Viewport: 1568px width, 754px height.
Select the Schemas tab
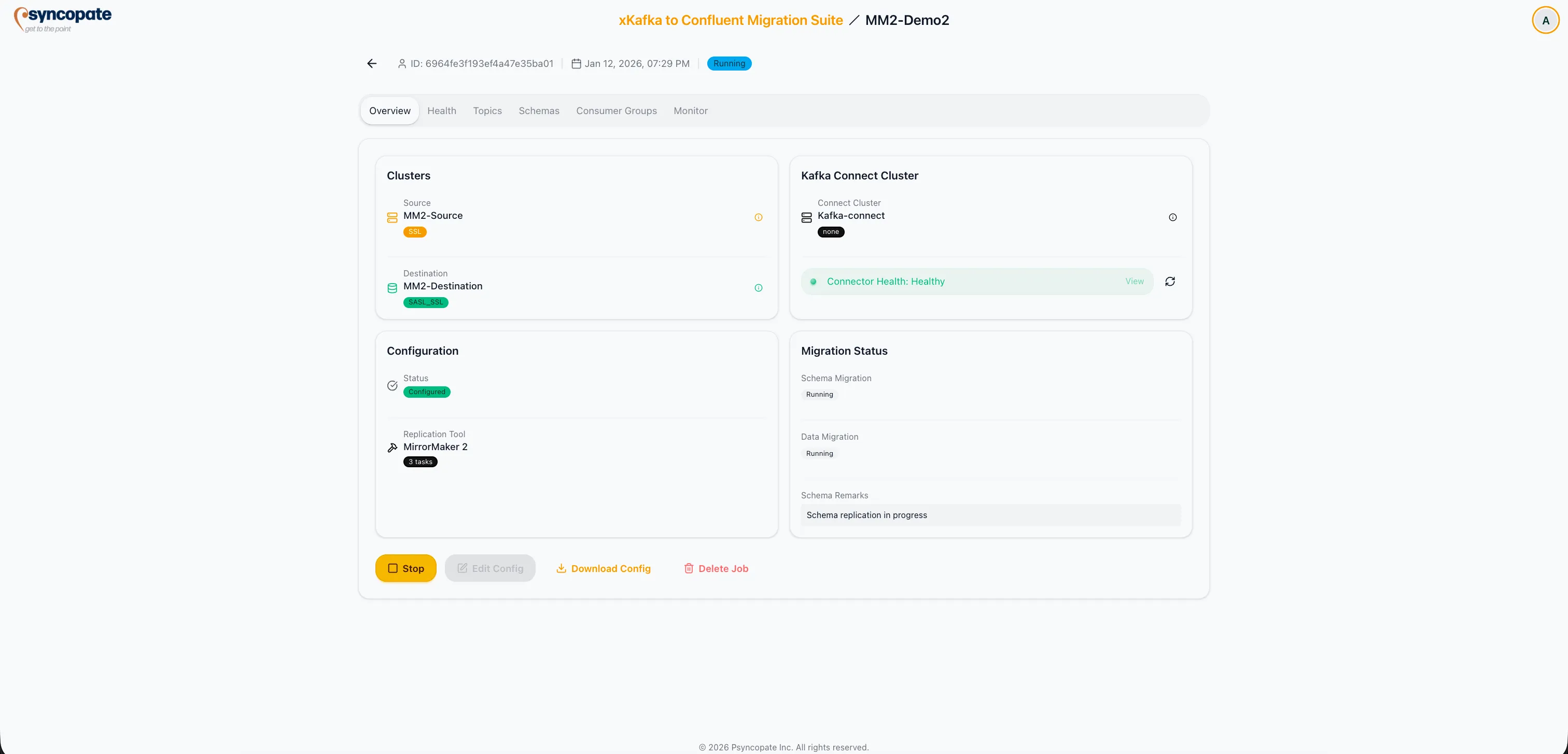click(x=539, y=111)
